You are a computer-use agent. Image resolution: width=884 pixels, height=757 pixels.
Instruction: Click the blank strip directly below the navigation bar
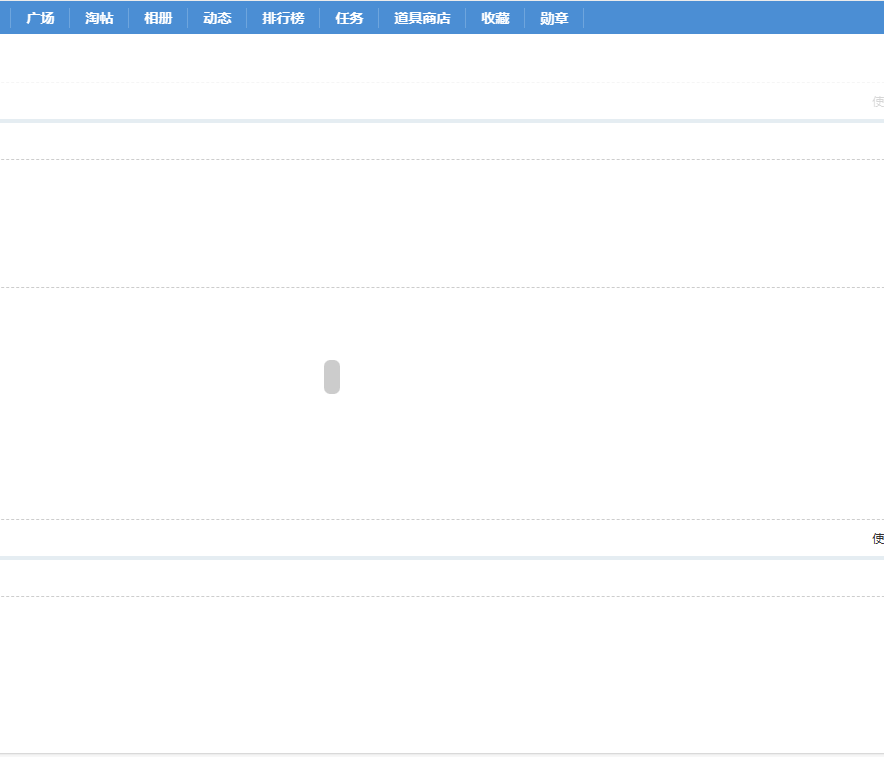click(x=440, y=58)
